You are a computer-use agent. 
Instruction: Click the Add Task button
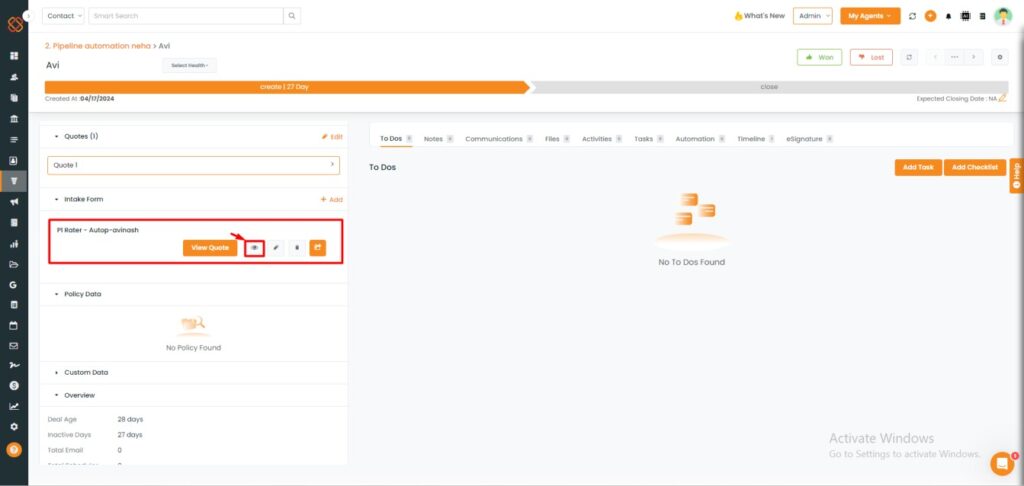918,167
